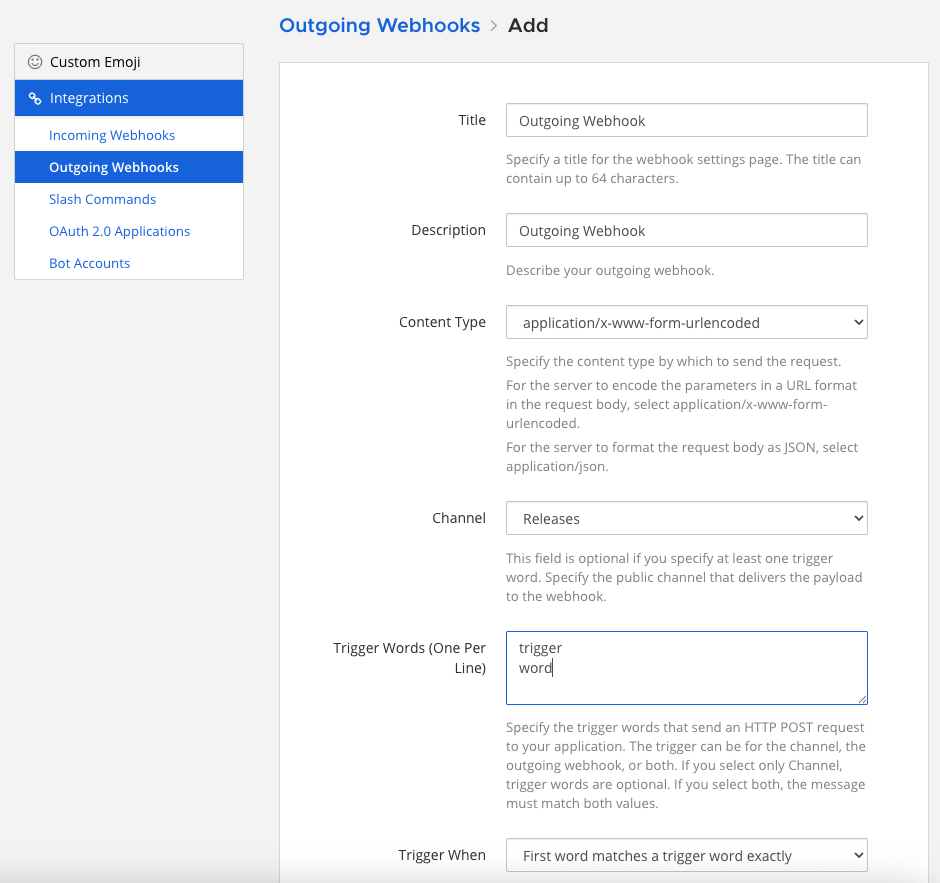Click the Add breadcrumb text
Screen dimensions: 940x883
(x=528, y=25)
